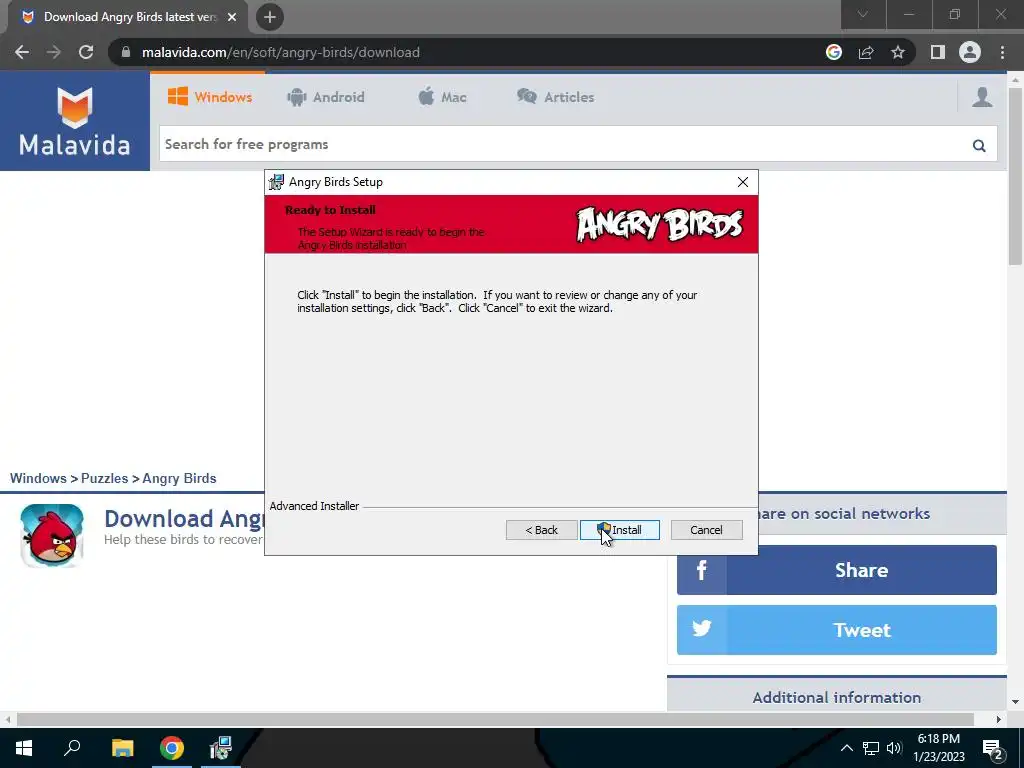Cancel the Angry Birds setup
Screen dimensions: 1024x768
click(x=707, y=530)
